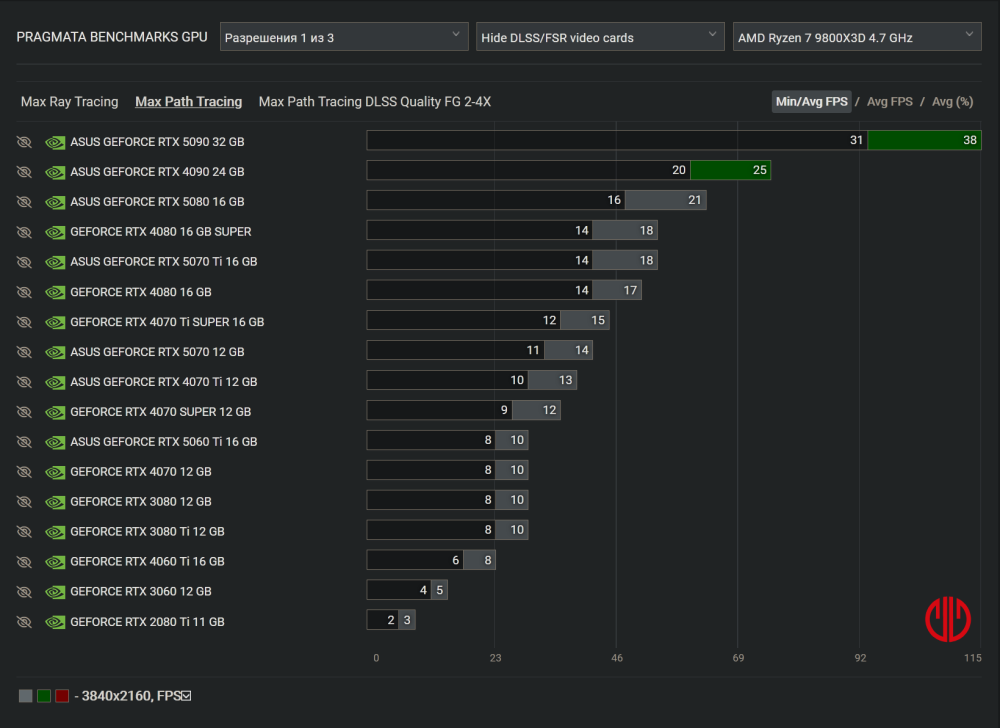This screenshot has width=1000, height=728.
Task: Click NVIDIA logo beside RTX 2080 Ti 11 GB
Action: [x=55, y=622]
